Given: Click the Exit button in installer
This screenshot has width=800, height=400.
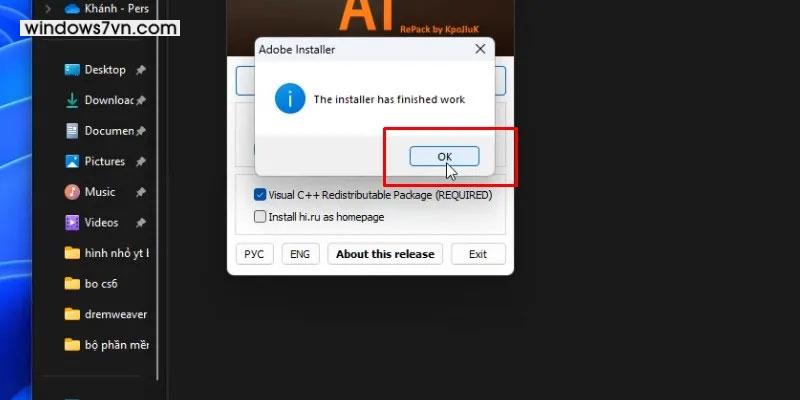Looking at the screenshot, I should pos(478,254).
